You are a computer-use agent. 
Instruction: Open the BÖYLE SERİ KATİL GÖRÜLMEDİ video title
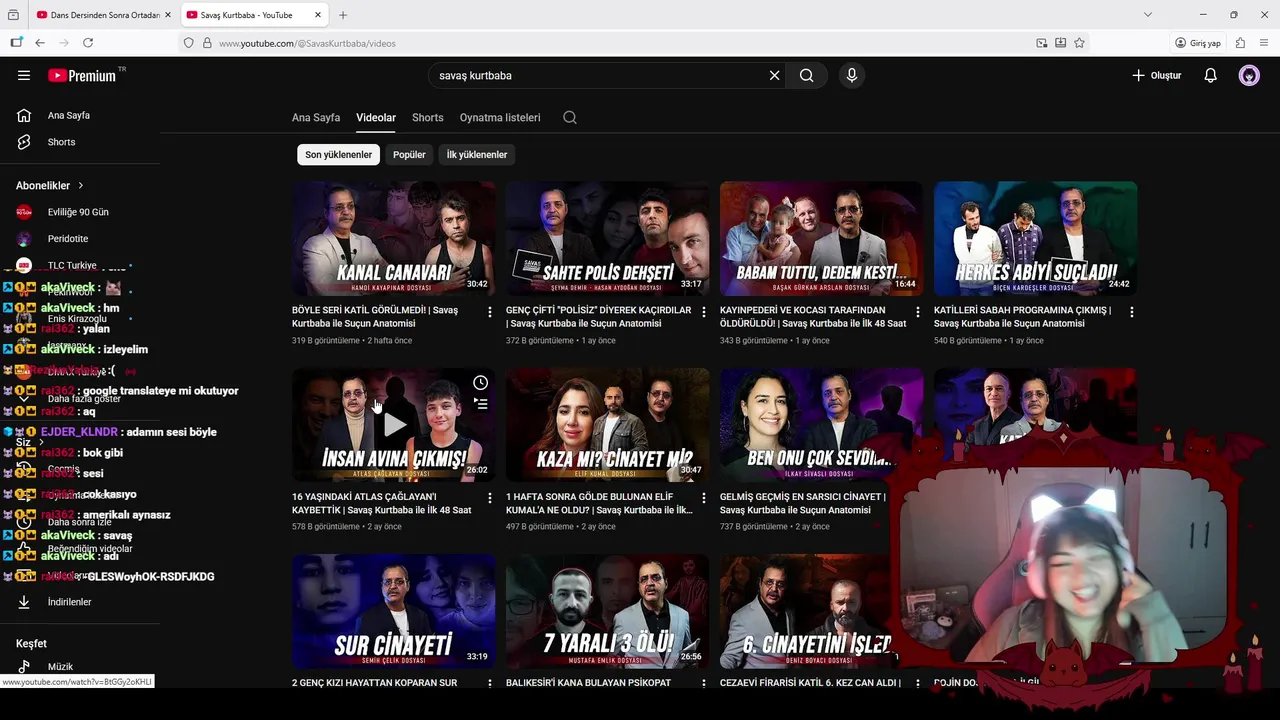click(375, 316)
